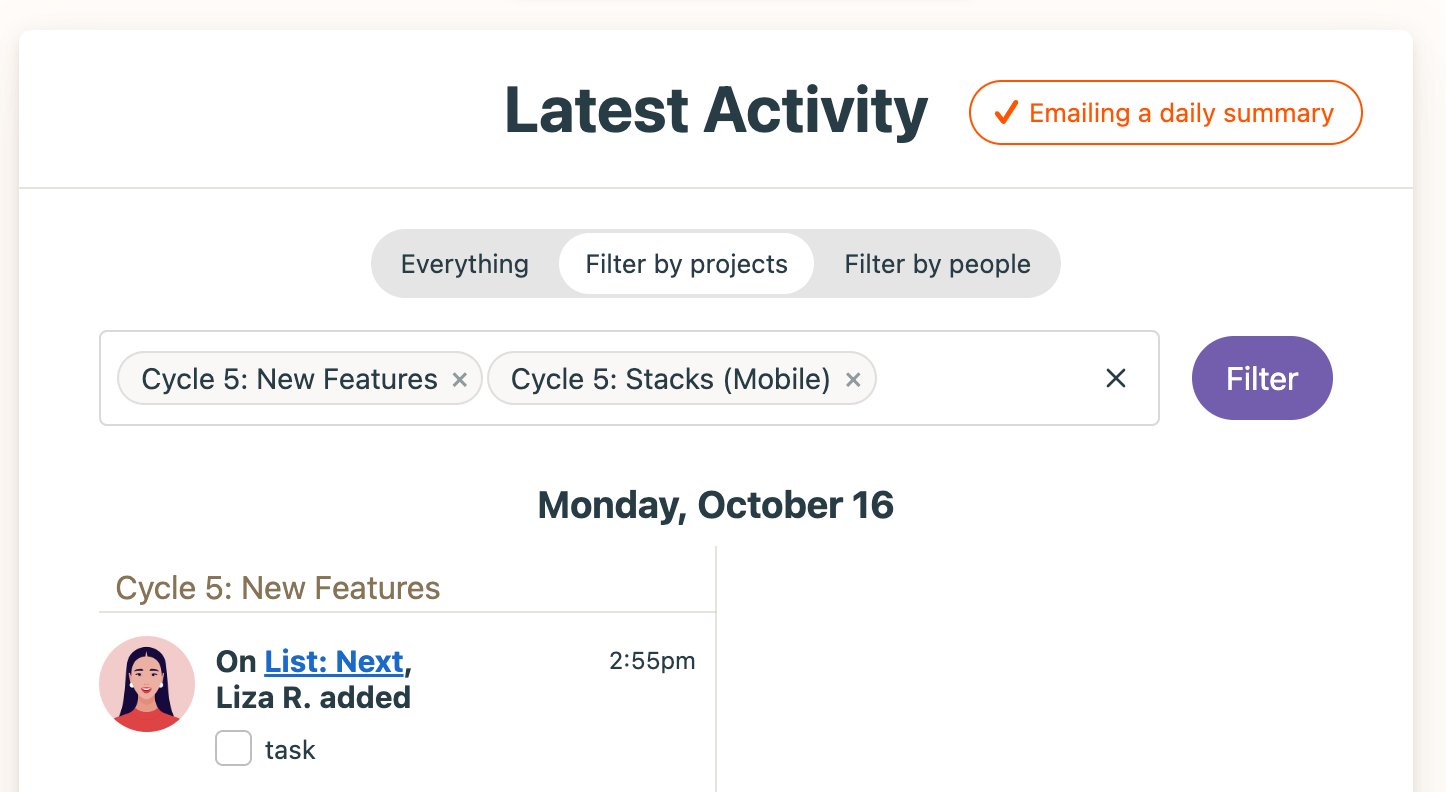Image resolution: width=1446 pixels, height=792 pixels.
Task: Click the Latest Activity heading
Action: click(716, 110)
